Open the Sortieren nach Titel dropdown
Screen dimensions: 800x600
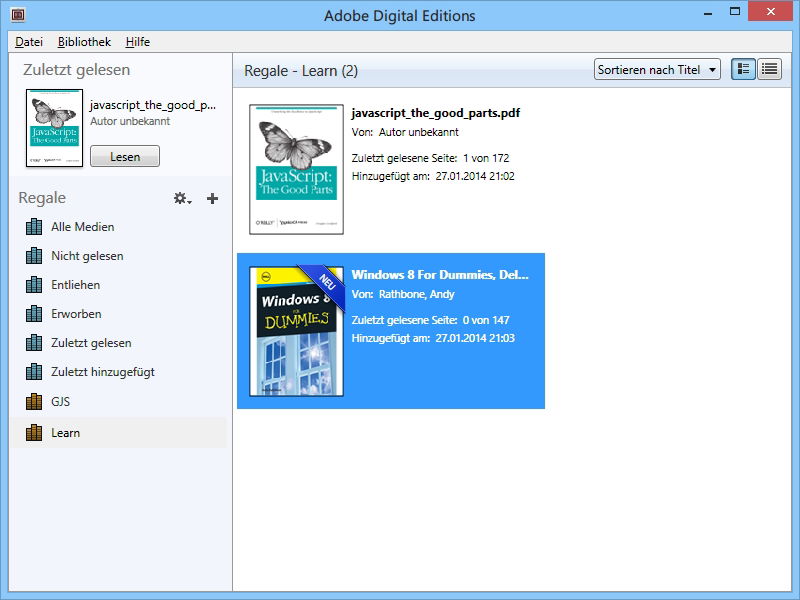tap(657, 69)
